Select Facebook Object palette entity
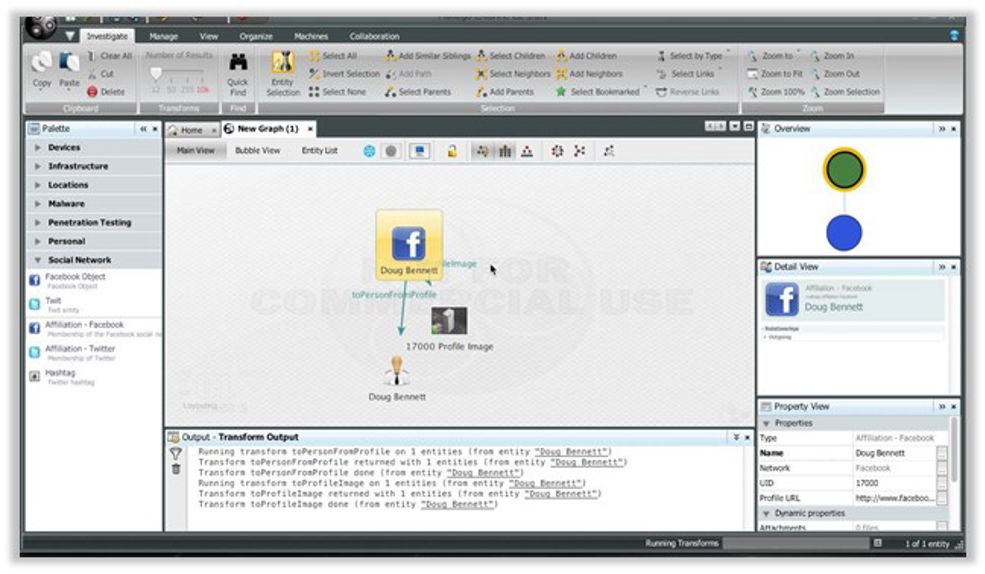 pos(94,281)
